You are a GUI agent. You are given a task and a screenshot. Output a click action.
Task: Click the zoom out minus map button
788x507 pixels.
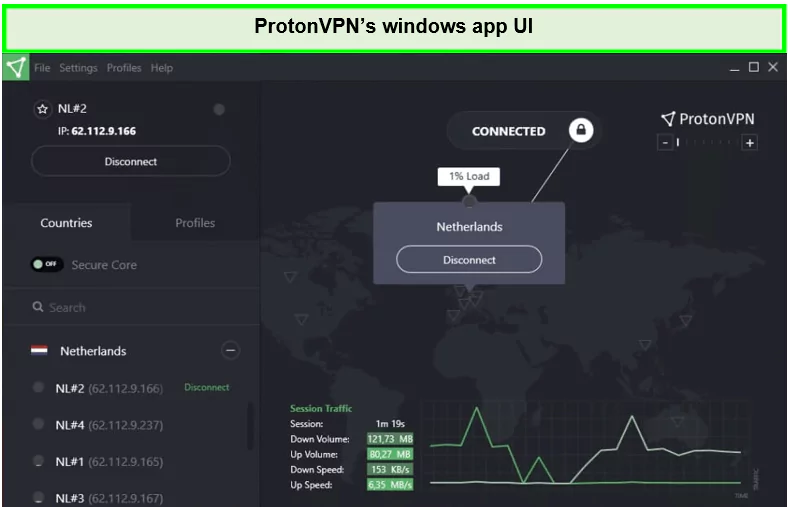click(665, 143)
